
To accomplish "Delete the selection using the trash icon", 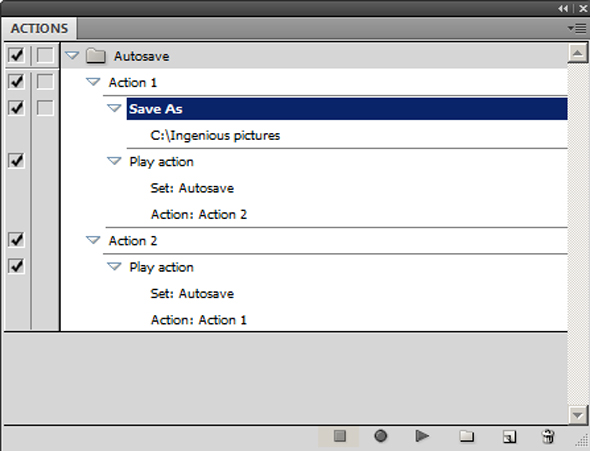I will [548, 436].
